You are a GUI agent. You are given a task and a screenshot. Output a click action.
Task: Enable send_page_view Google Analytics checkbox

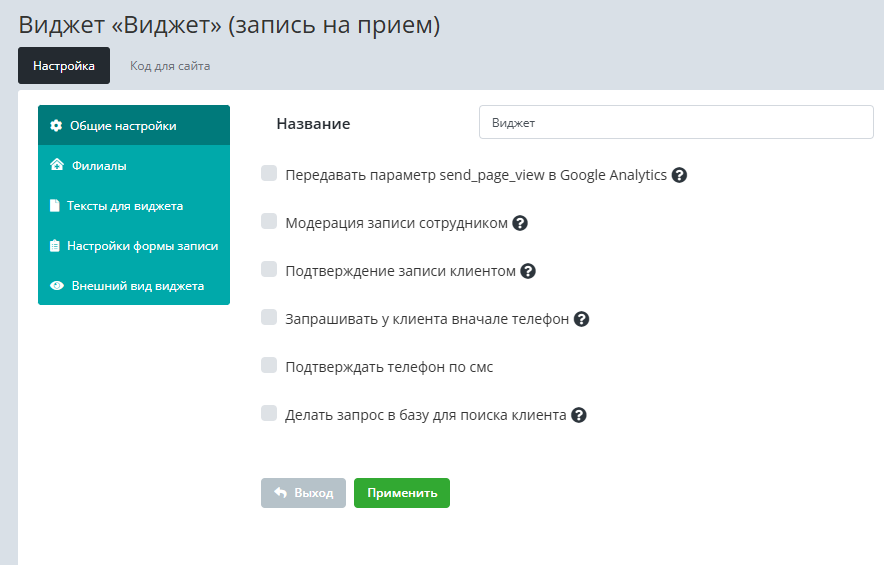(269, 173)
